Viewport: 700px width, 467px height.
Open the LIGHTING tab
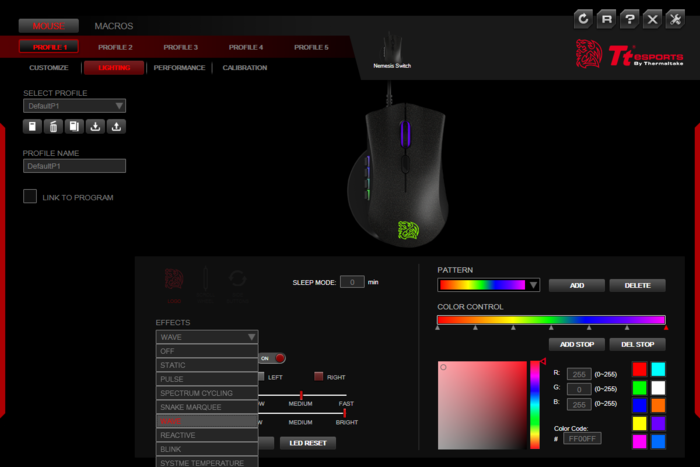(114, 67)
